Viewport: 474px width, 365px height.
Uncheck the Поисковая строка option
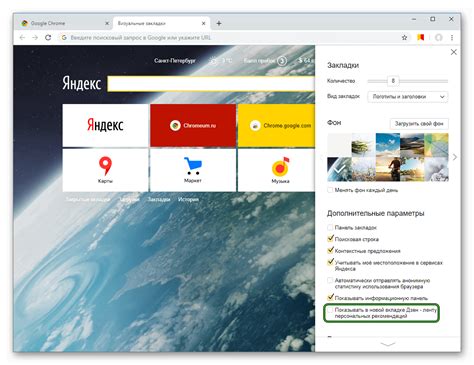(x=330, y=239)
